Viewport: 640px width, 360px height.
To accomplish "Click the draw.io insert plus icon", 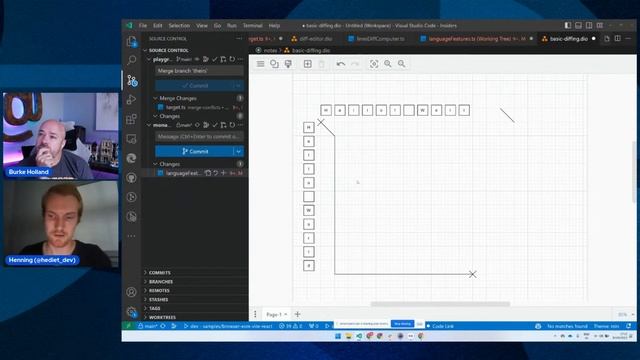I will [x=308, y=64].
